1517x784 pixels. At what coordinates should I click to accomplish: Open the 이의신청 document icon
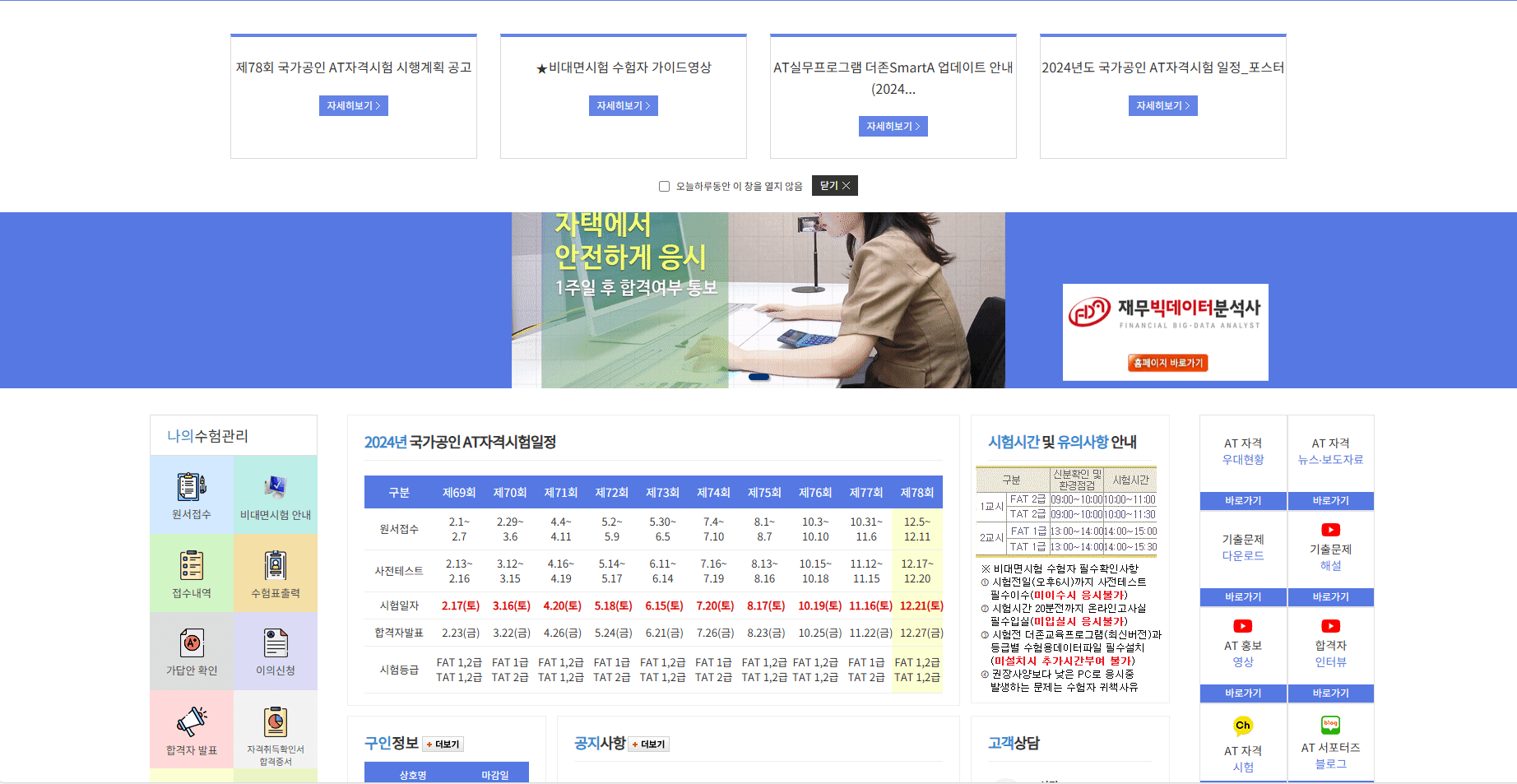click(276, 643)
